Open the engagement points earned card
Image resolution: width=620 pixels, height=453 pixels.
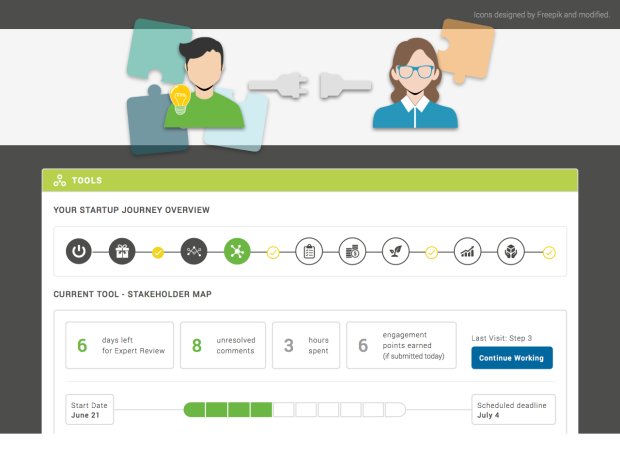click(x=401, y=345)
